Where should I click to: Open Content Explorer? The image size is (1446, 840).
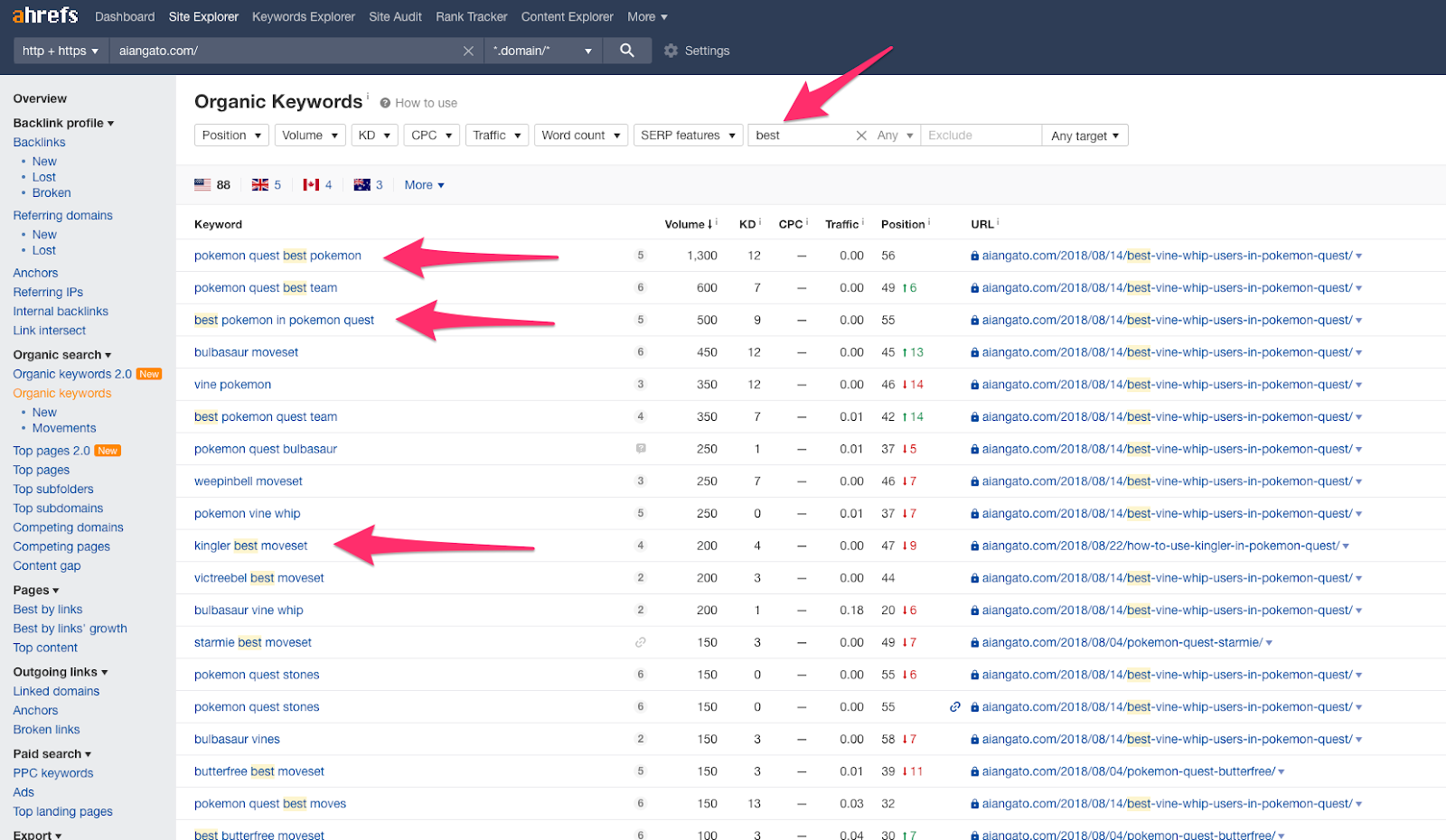pos(567,17)
